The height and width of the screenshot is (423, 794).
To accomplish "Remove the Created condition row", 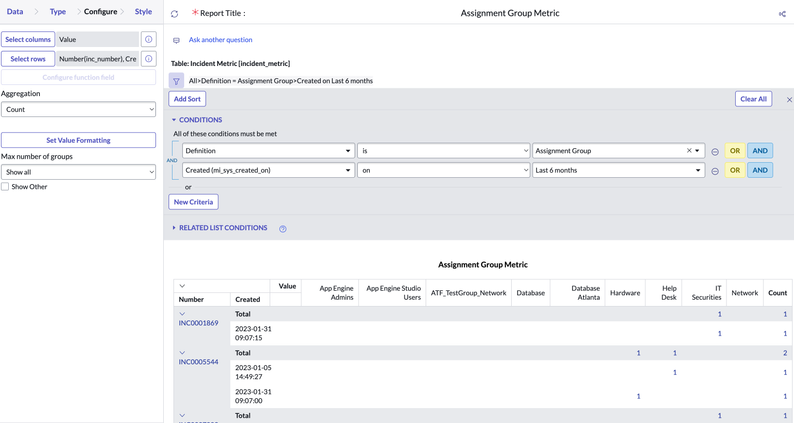I will point(715,171).
